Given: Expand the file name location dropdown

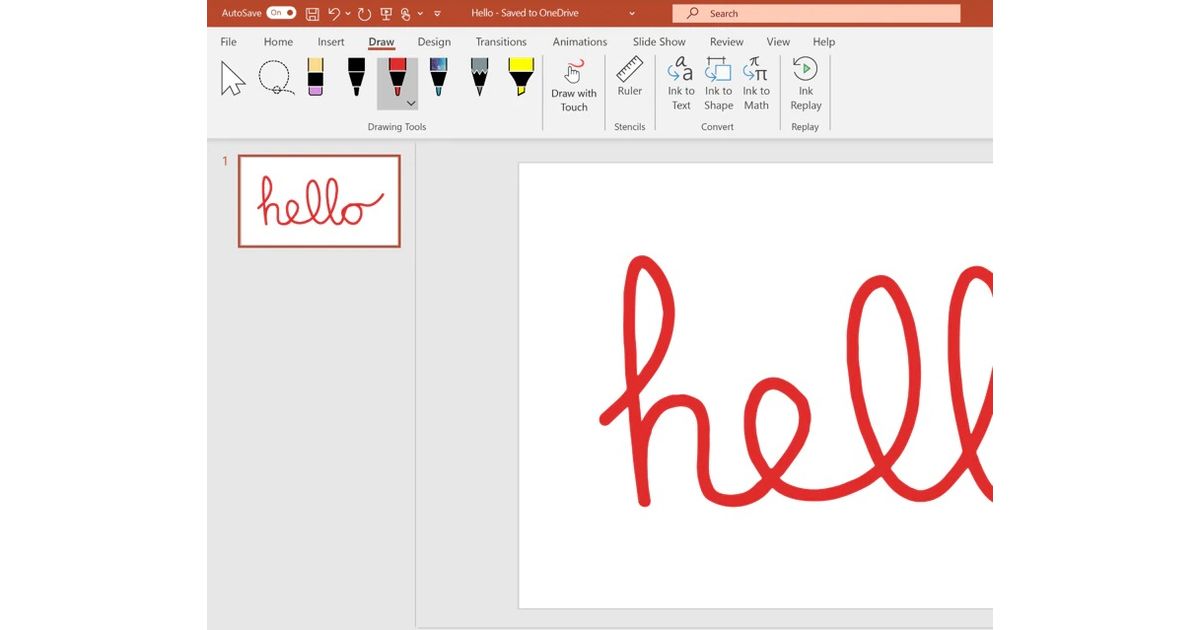Looking at the screenshot, I should coord(632,14).
